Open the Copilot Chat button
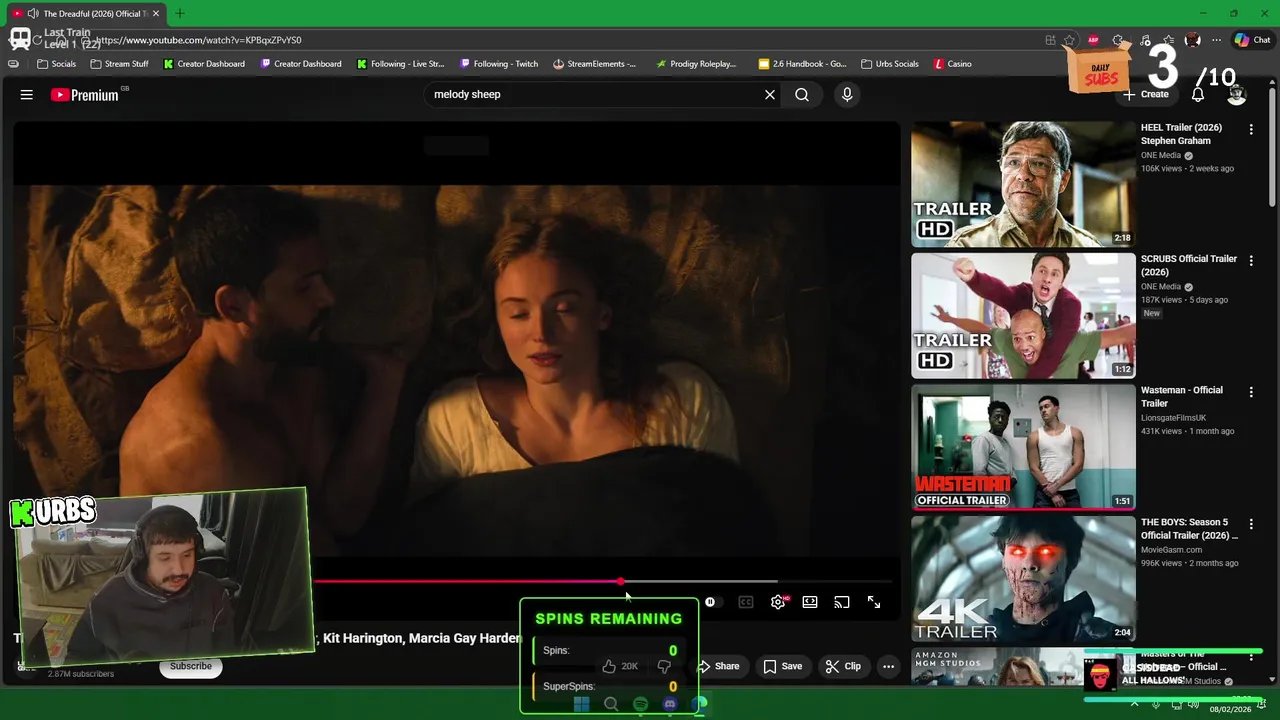 (x=1253, y=40)
